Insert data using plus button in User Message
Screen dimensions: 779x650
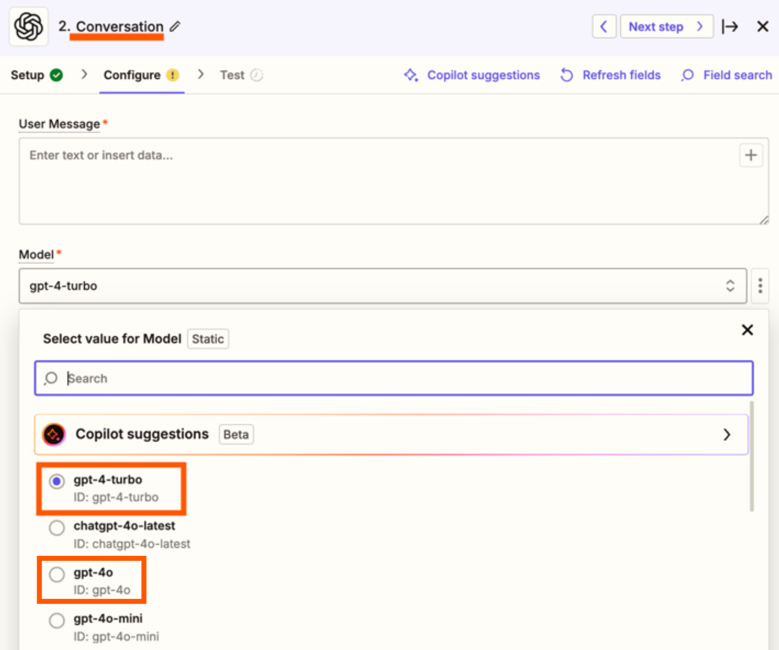751,155
